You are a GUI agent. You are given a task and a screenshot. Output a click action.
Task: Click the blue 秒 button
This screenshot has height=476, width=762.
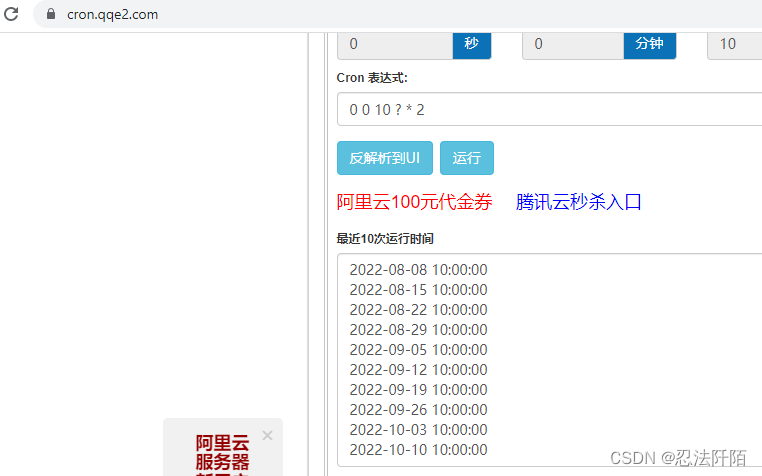[471, 44]
